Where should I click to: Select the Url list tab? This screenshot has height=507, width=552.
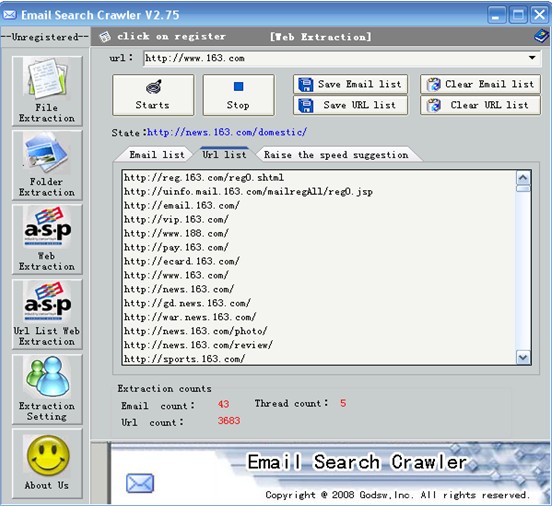tap(224, 154)
